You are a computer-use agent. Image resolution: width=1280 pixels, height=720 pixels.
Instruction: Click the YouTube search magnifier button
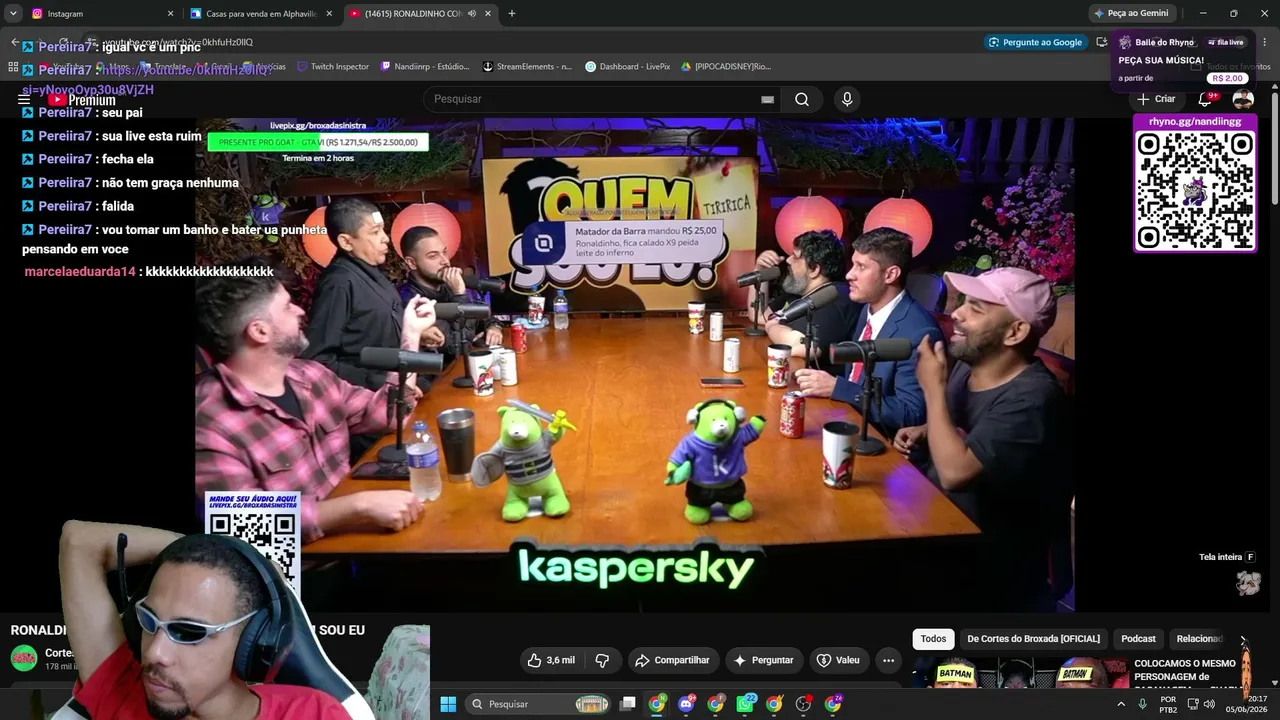(x=802, y=99)
